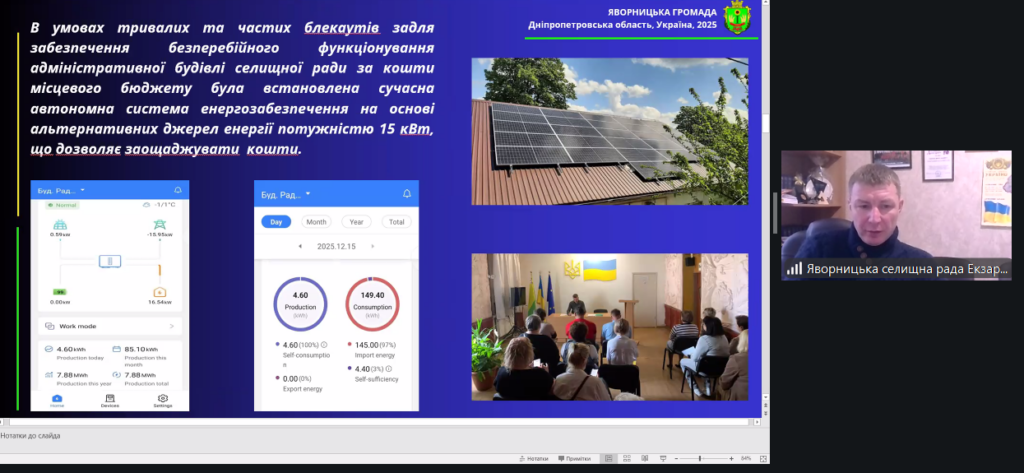Expand station dropdown in energy statistics screen
1024x473 pixels.
pos(308,194)
